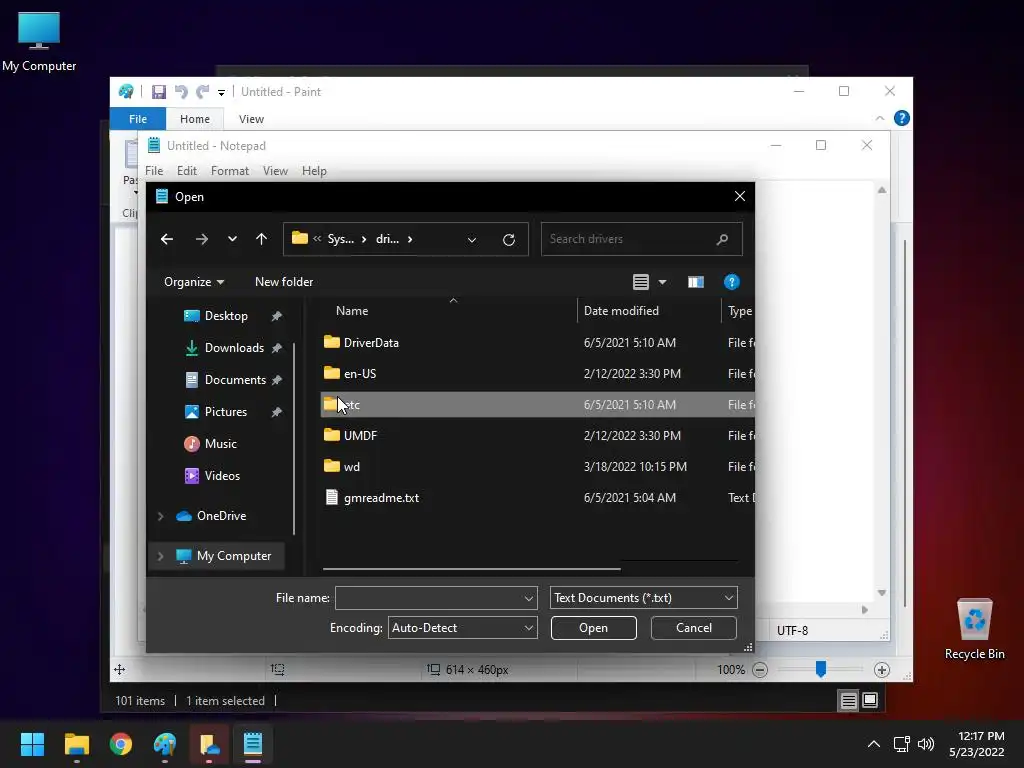Screen dimensions: 1024x768
Task: Open Notepad's File menu
Action: point(154,171)
